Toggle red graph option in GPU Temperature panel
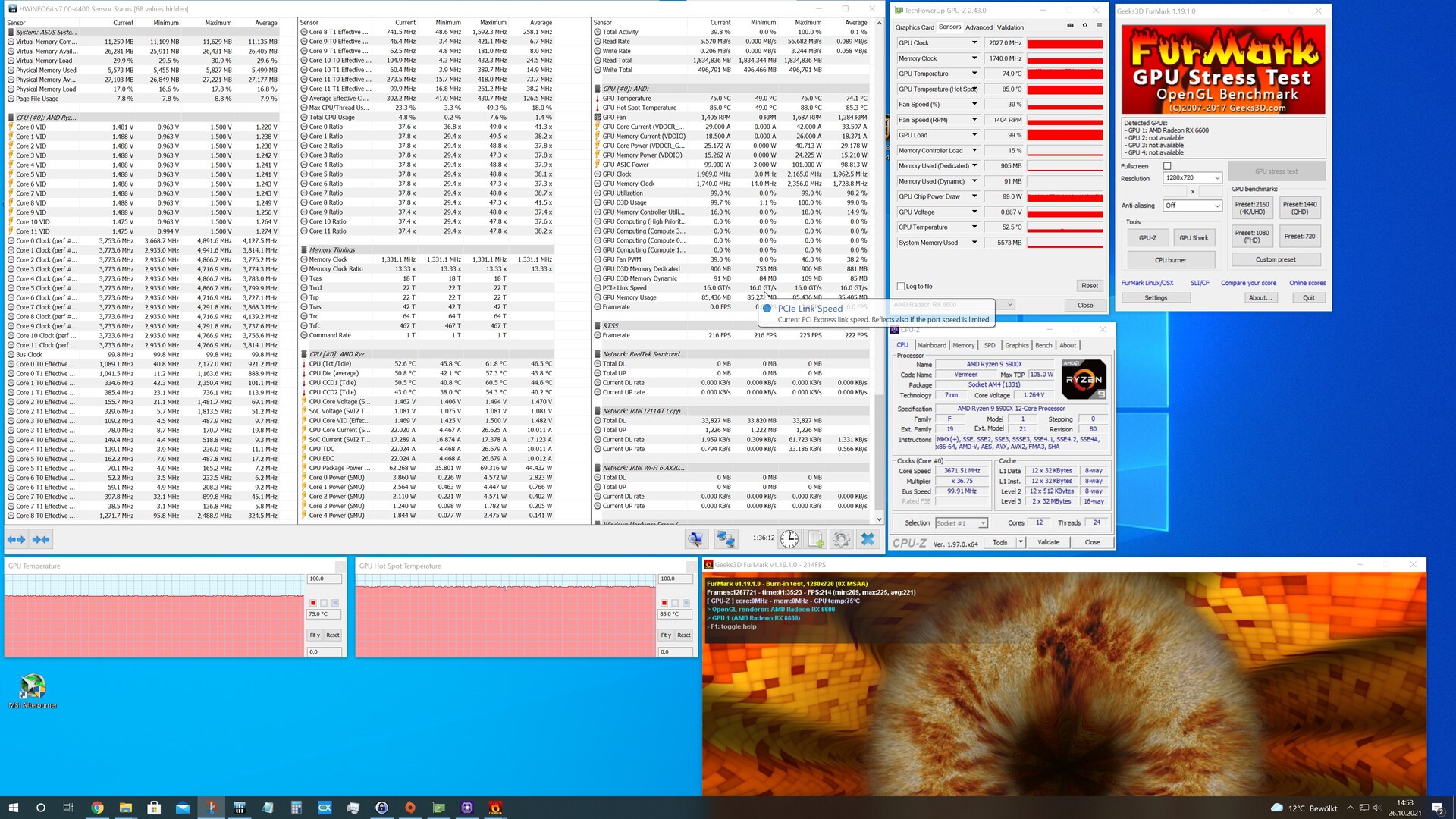This screenshot has height=819, width=1456. click(x=313, y=603)
